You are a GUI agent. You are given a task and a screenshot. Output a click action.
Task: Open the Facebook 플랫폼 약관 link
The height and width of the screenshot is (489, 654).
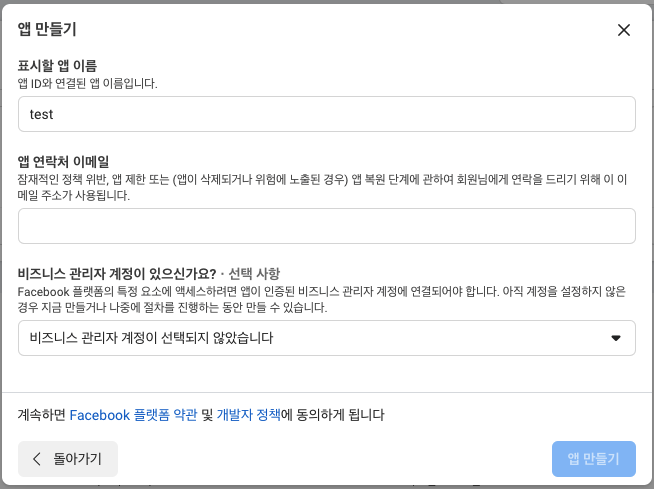[133, 415]
